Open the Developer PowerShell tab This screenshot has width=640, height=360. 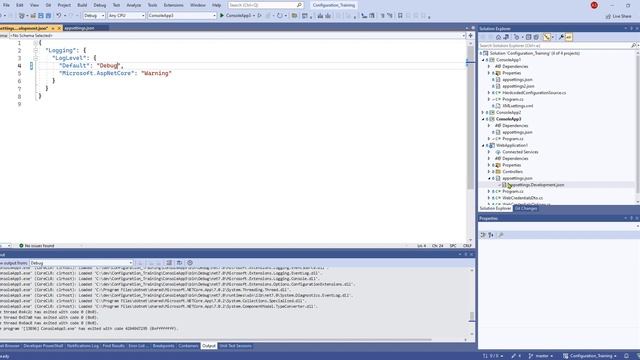[43, 346]
